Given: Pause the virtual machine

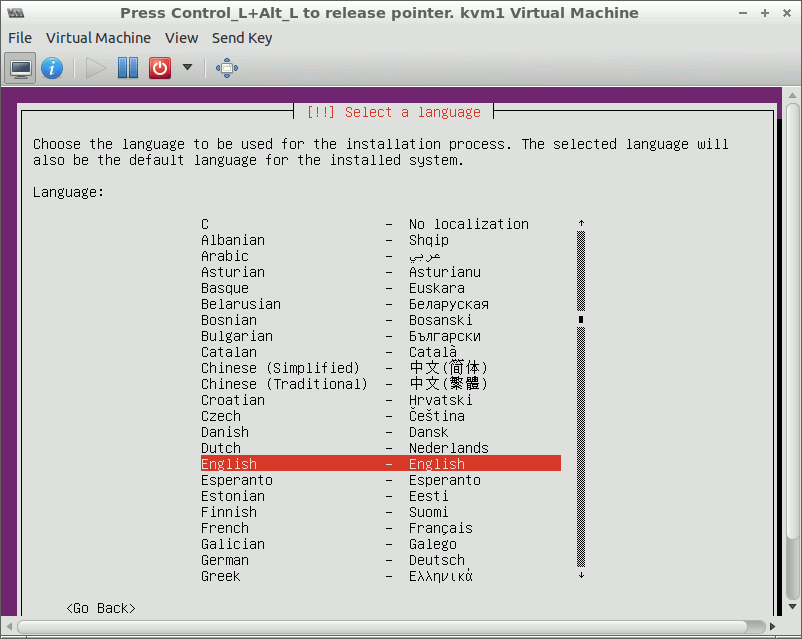Looking at the screenshot, I should [x=128, y=68].
